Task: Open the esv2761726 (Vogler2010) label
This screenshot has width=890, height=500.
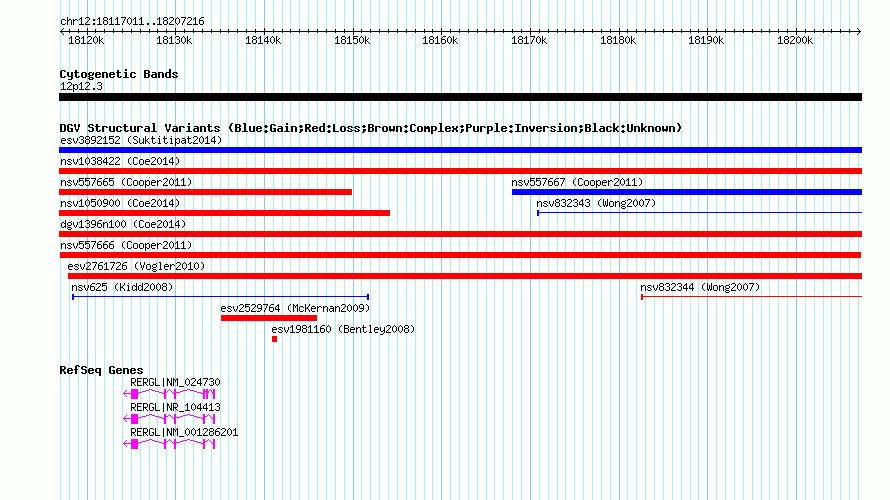Action: [x=136, y=266]
